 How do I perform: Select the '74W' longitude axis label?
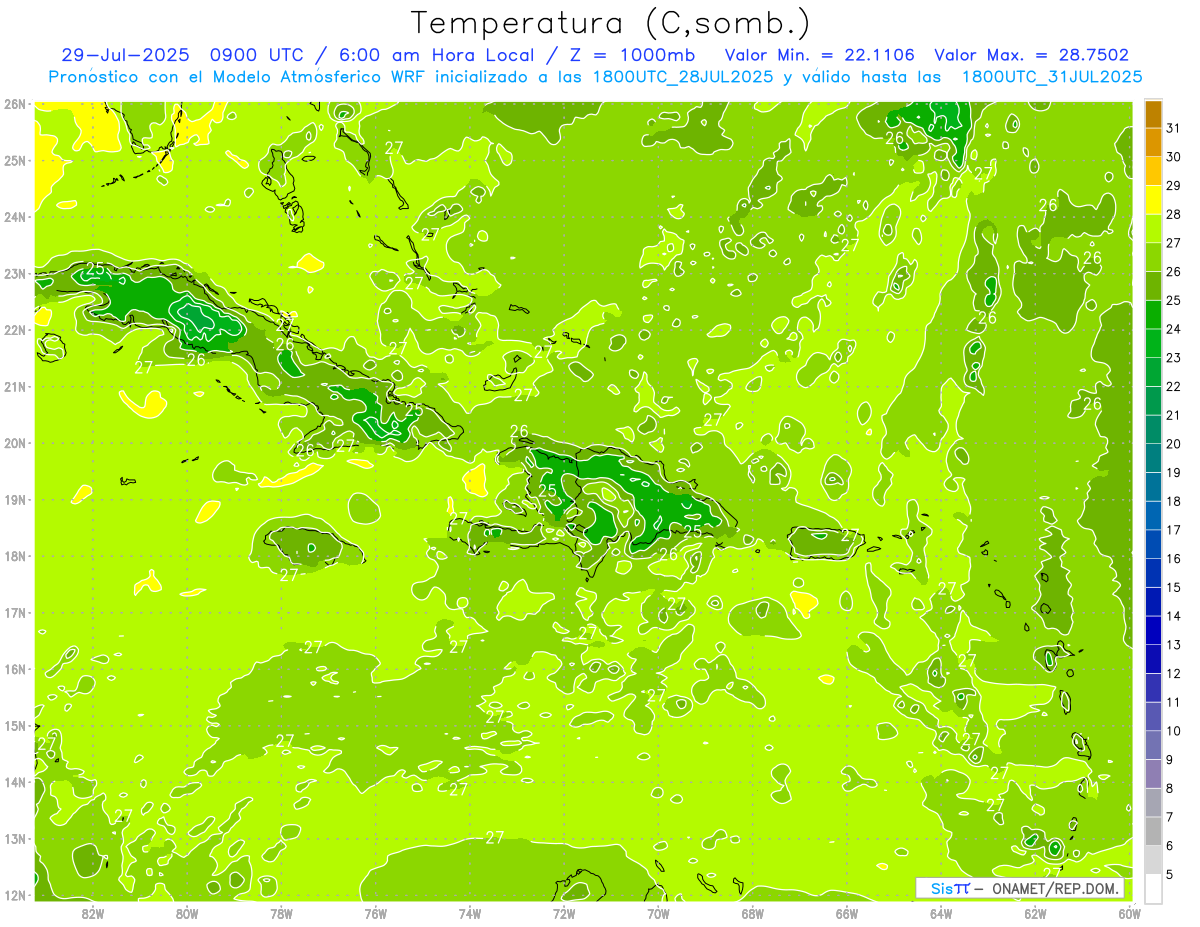click(470, 913)
